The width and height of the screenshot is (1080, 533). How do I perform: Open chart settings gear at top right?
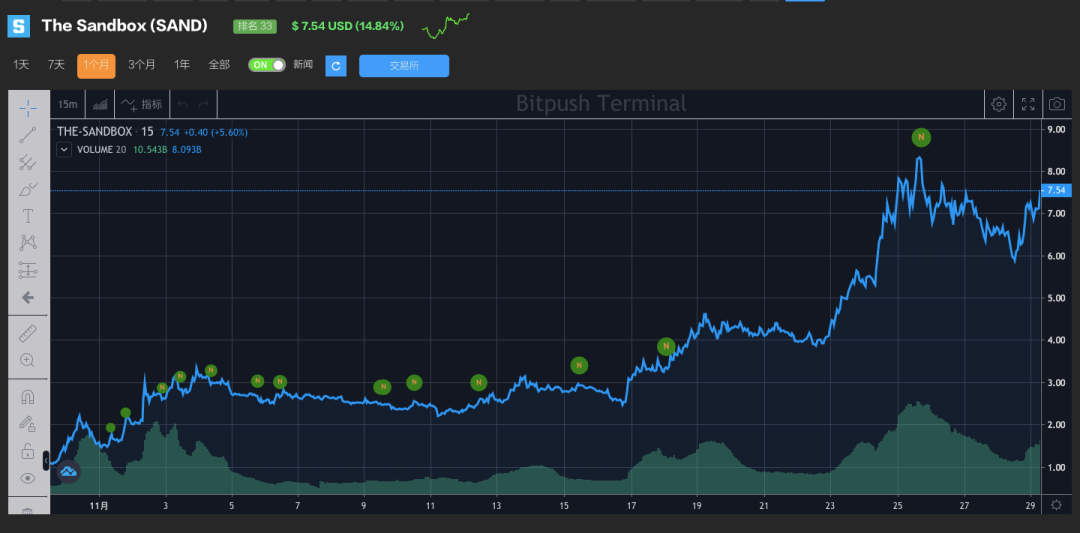tap(999, 105)
